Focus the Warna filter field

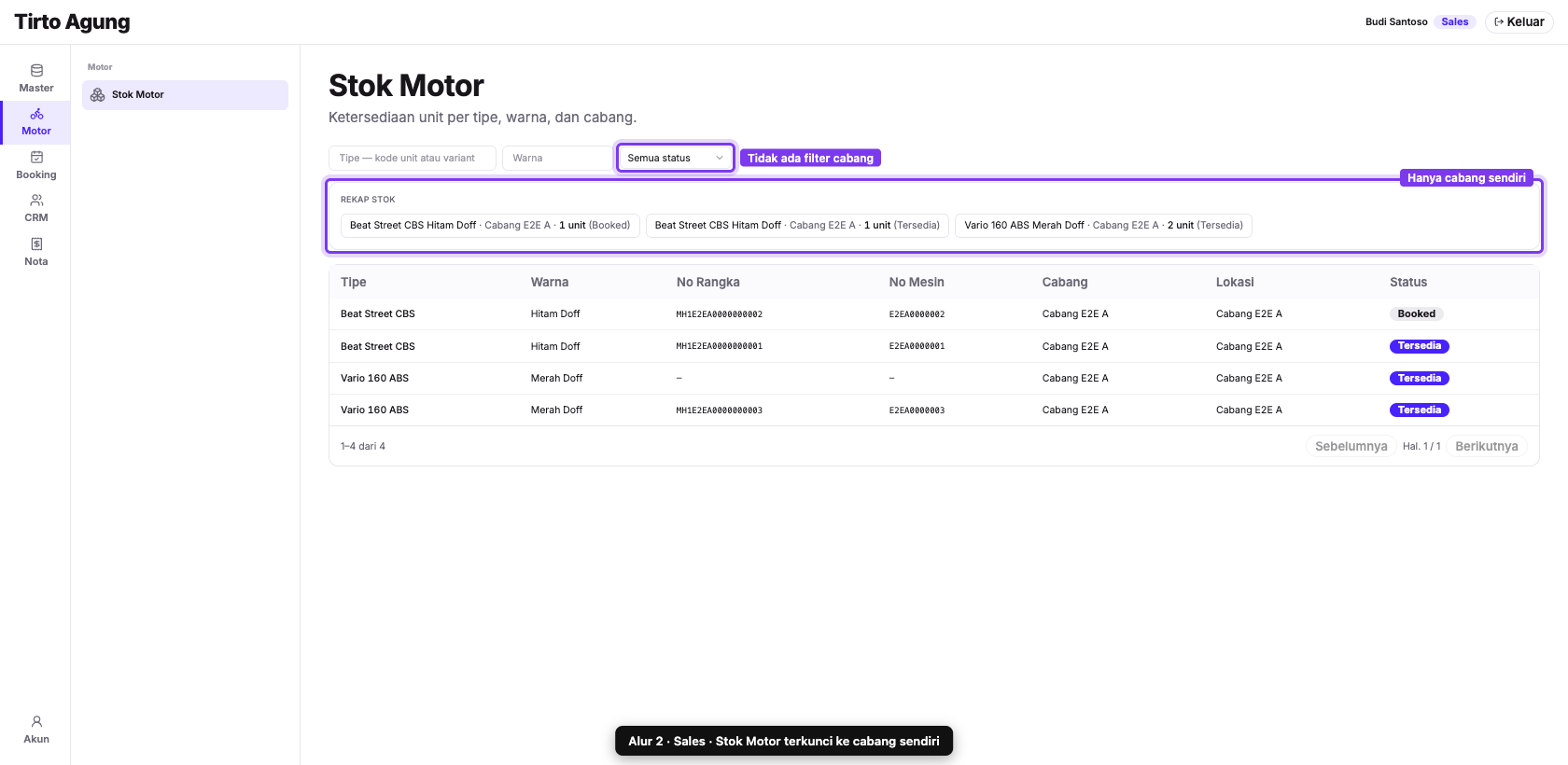click(557, 158)
